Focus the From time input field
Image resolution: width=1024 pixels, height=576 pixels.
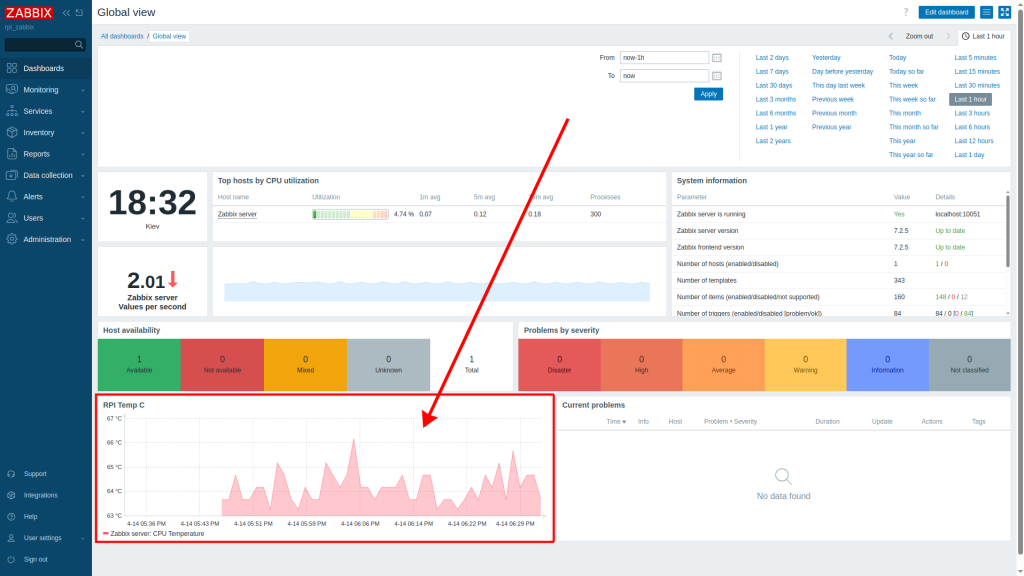tap(664, 57)
